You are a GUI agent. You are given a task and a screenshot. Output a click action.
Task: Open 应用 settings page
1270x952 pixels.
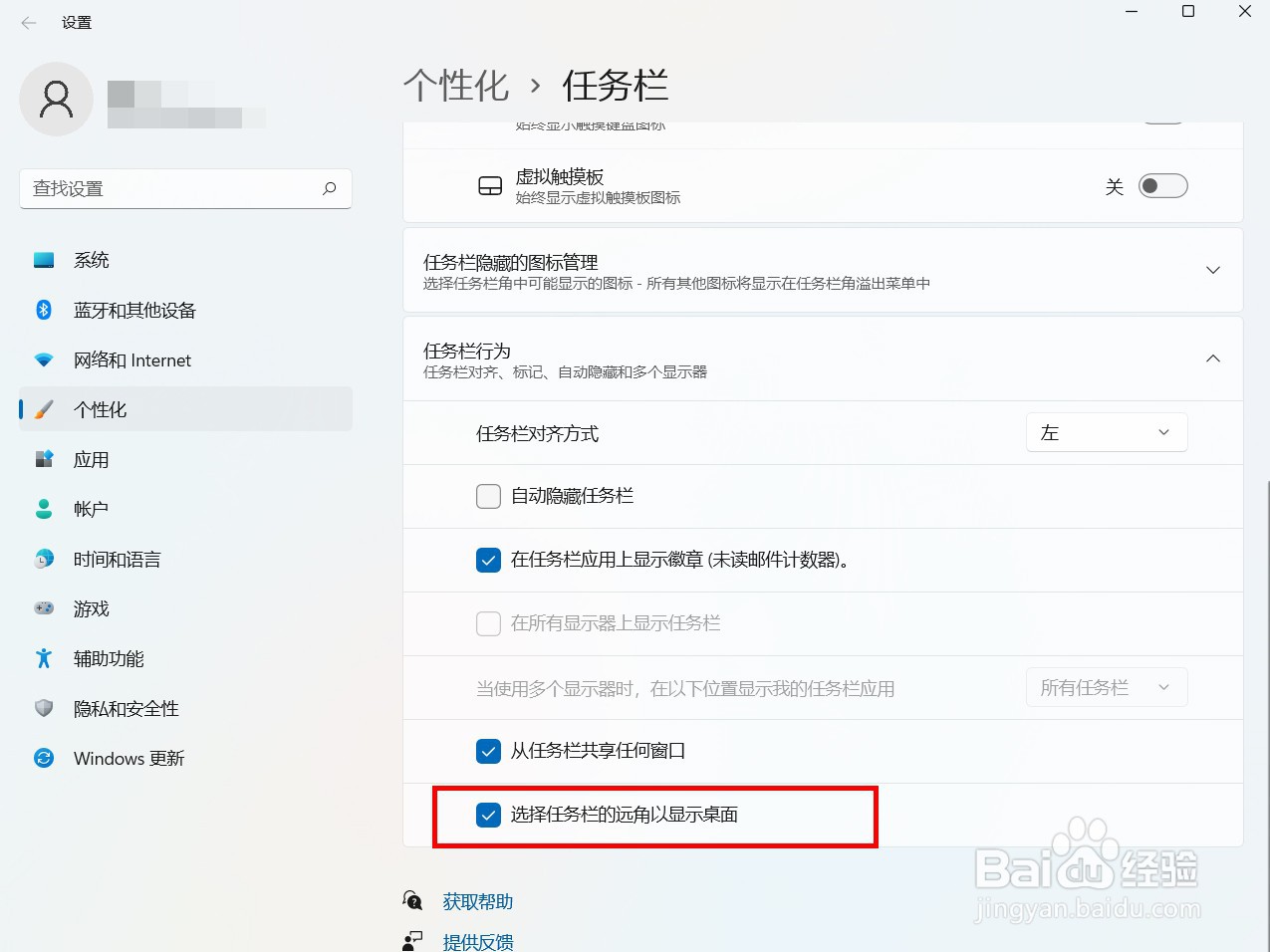(x=91, y=459)
